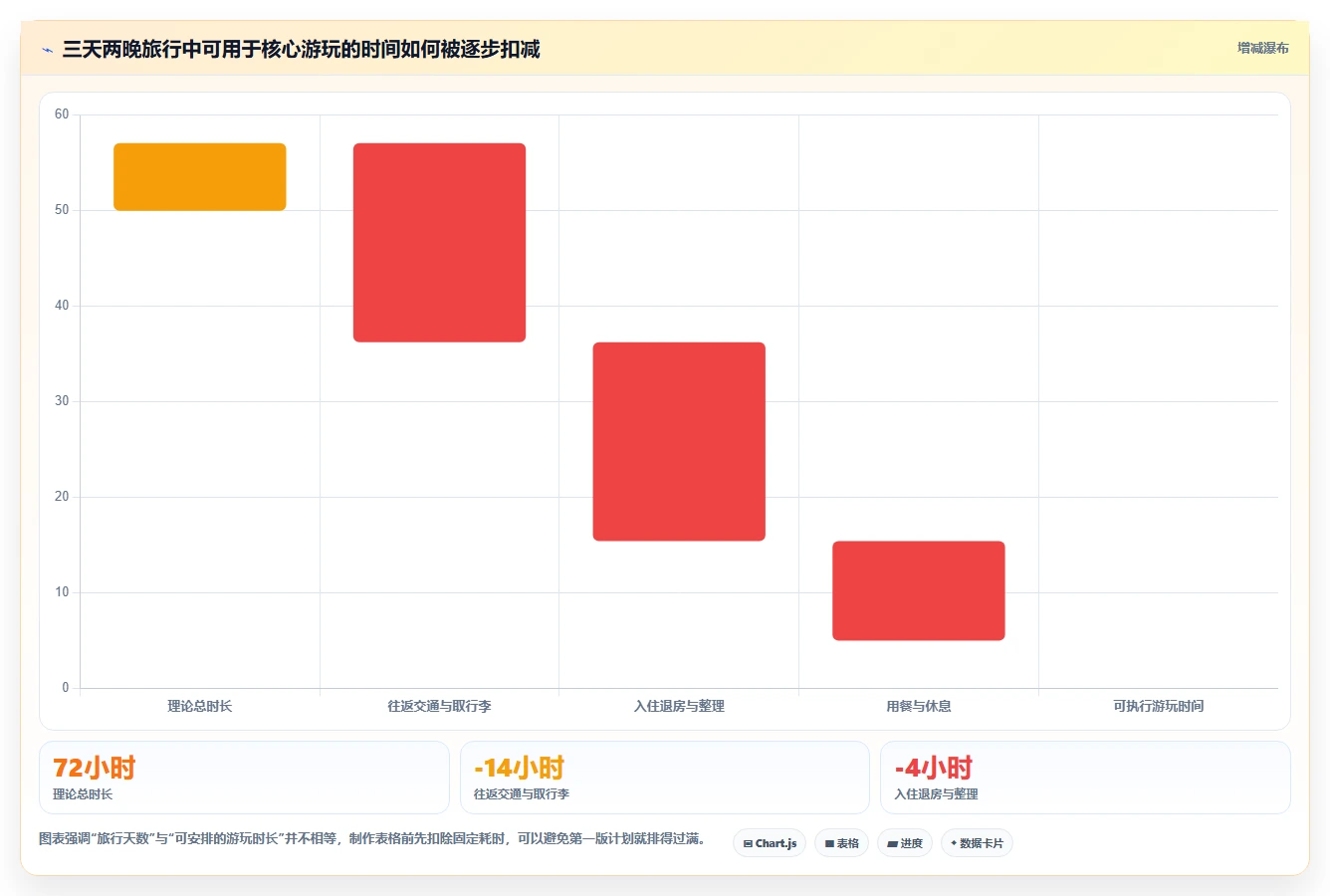
Task: Click the y-axis value 40
Action: (x=62, y=306)
